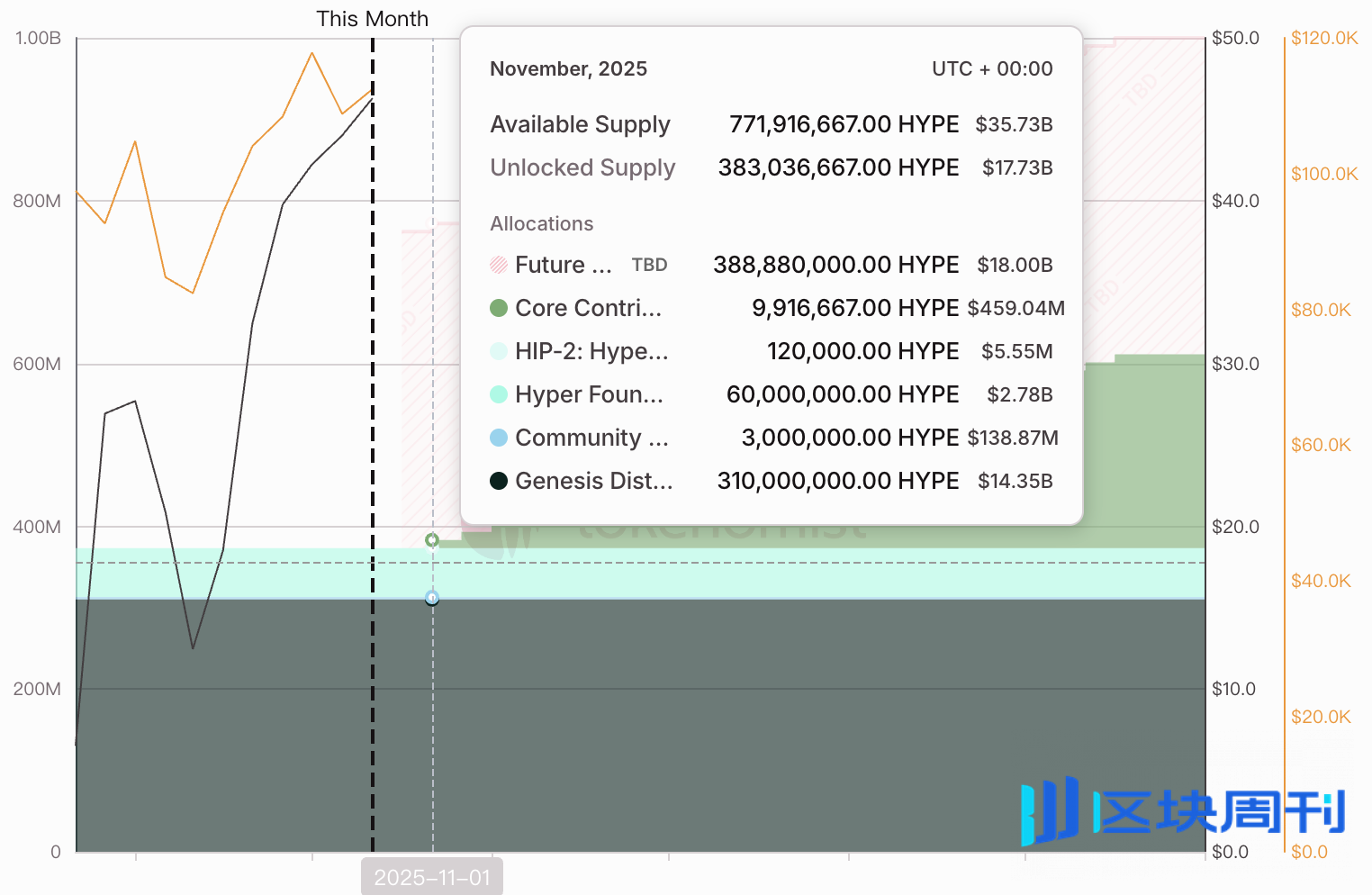Image resolution: width=1372 pixels, height=895 pixels.
Task: Click the '$20.0' price axis label
Action: coord(1235,527)
